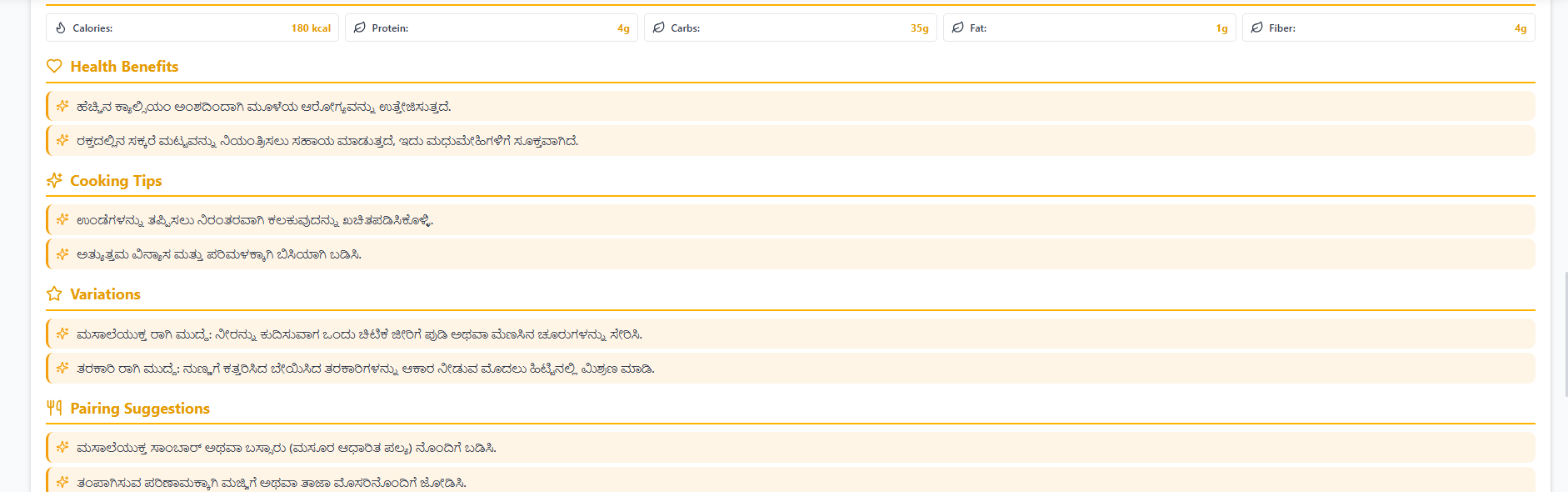Click the leaf icon beside Carbs
Image resolution: width=1568 pixels, height=492 pixels.
click(659, 28)
